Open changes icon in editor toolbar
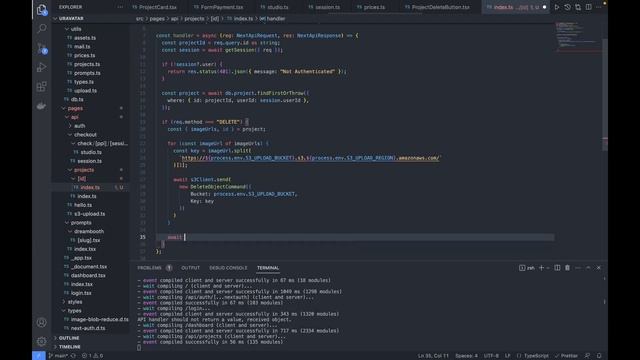 coord(578,7)
